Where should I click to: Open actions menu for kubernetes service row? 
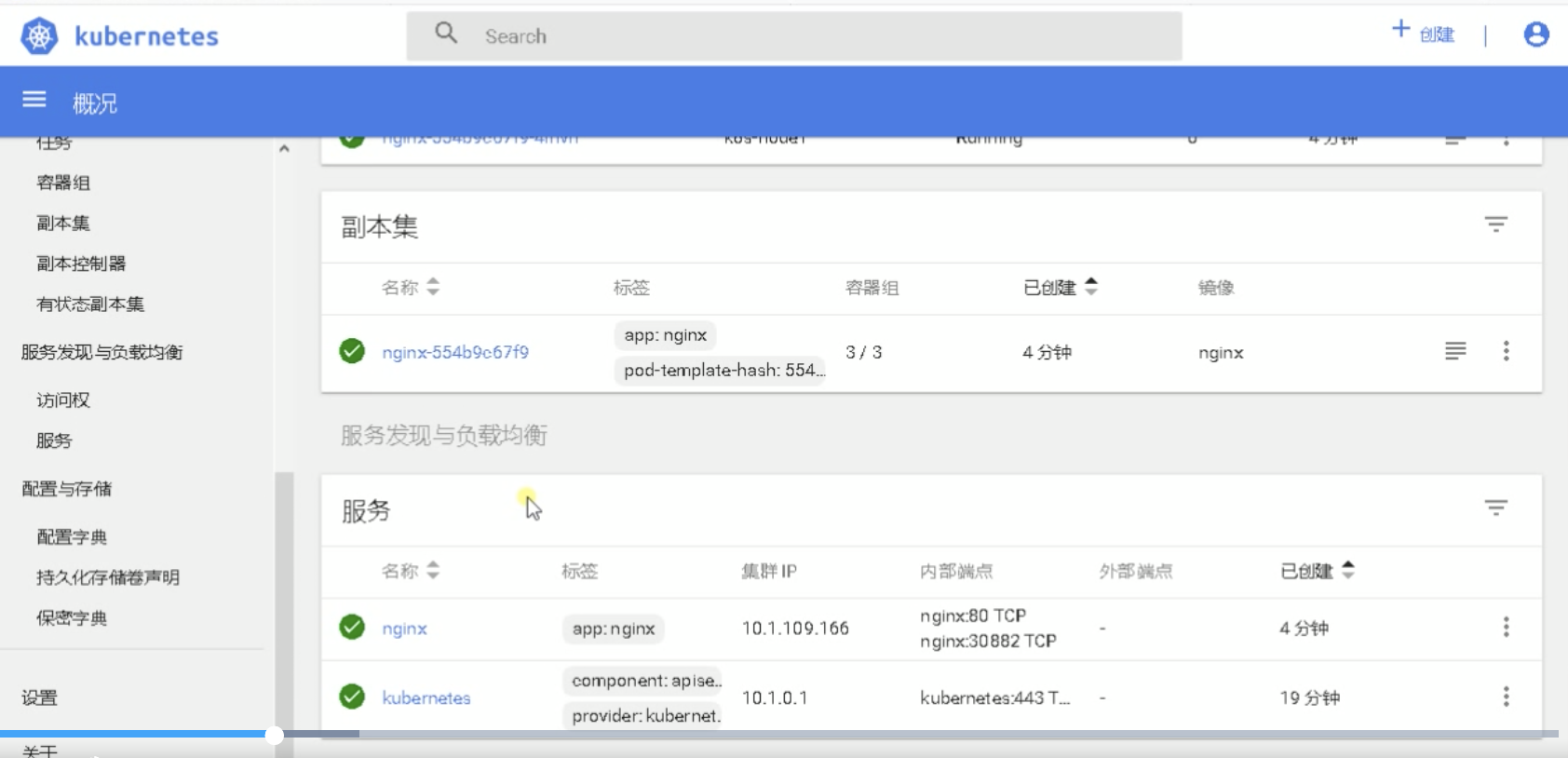coord(1506,697)
